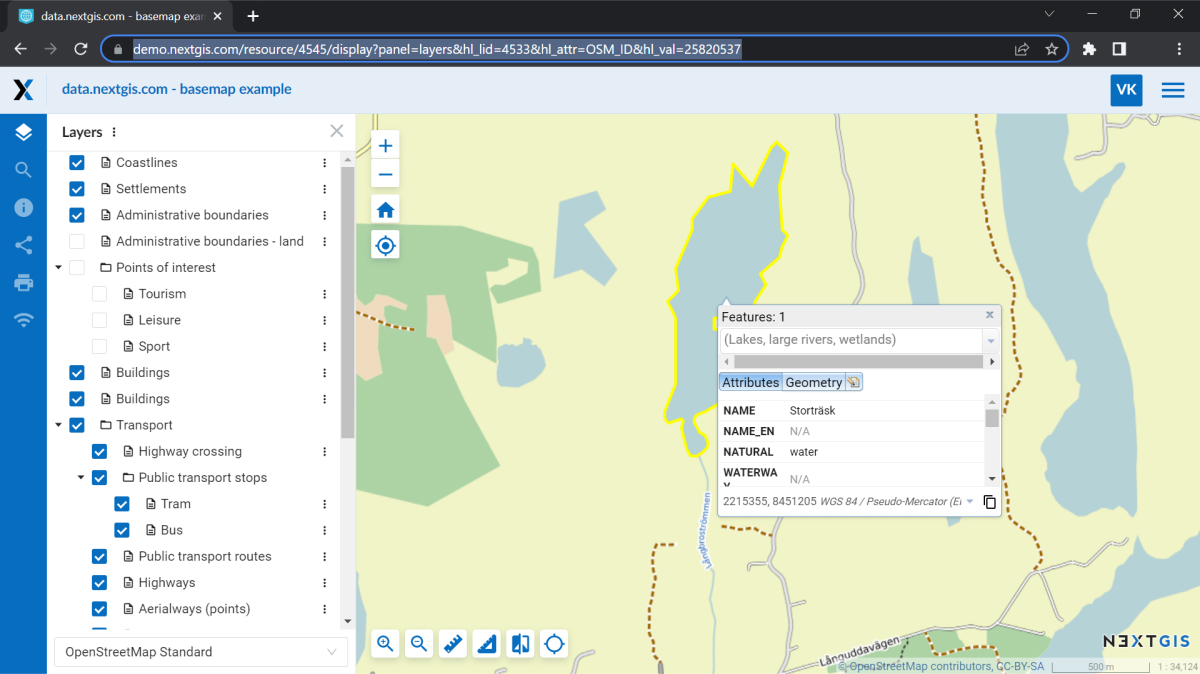
Task: Click the Share icon in the sidebar
Action: [x=23, y=245]
